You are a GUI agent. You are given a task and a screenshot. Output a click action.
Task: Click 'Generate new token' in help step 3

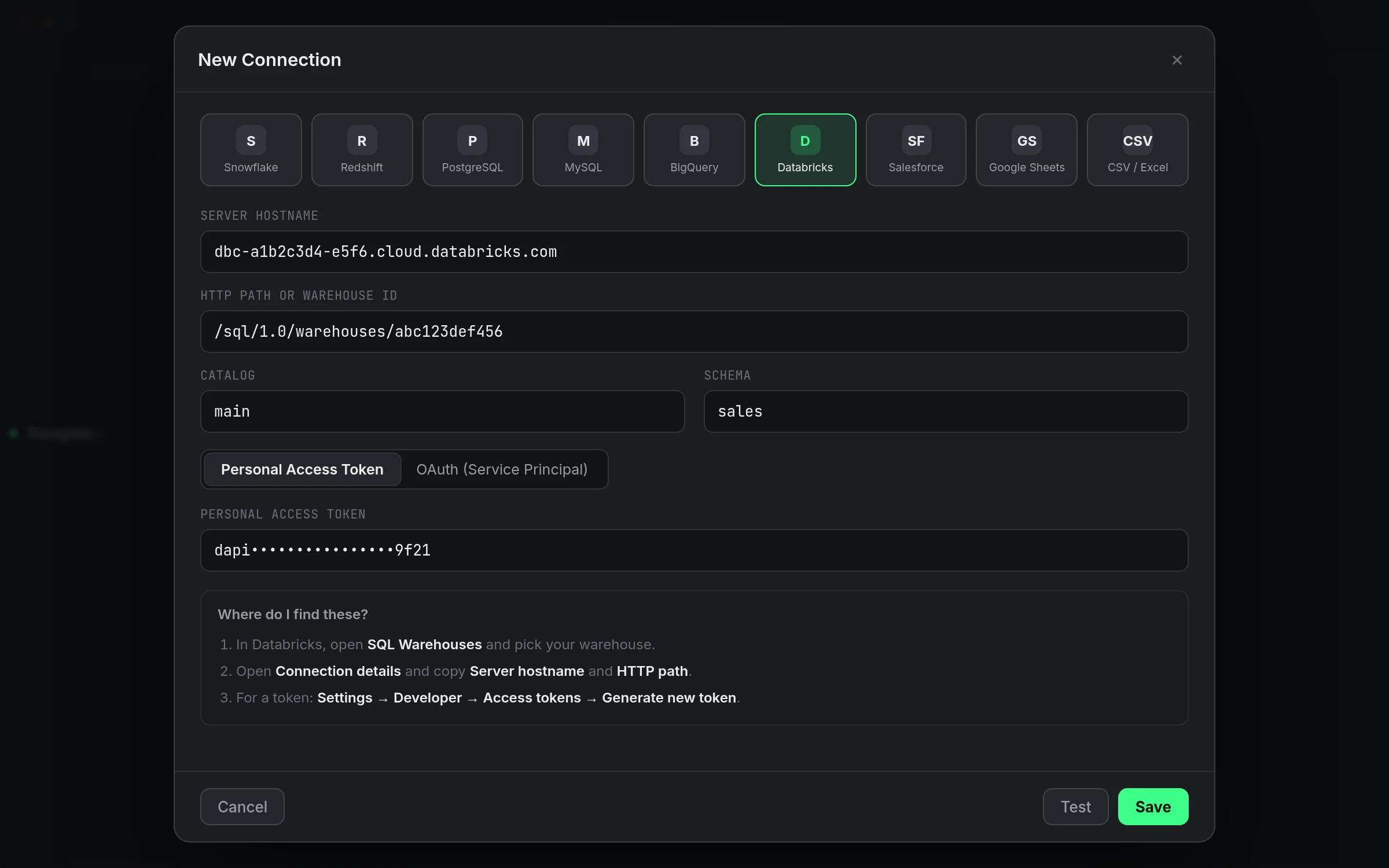[x=669, y=698]
